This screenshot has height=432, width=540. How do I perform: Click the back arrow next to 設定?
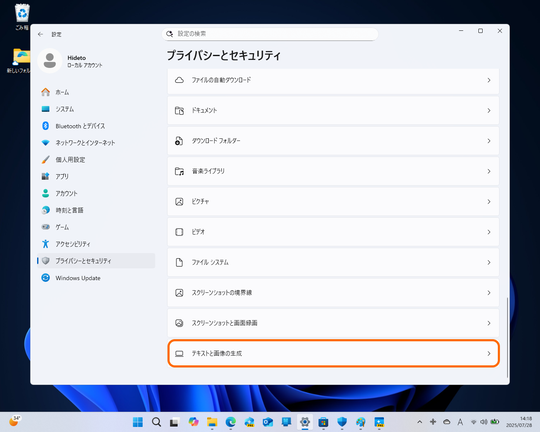[41, 34]
